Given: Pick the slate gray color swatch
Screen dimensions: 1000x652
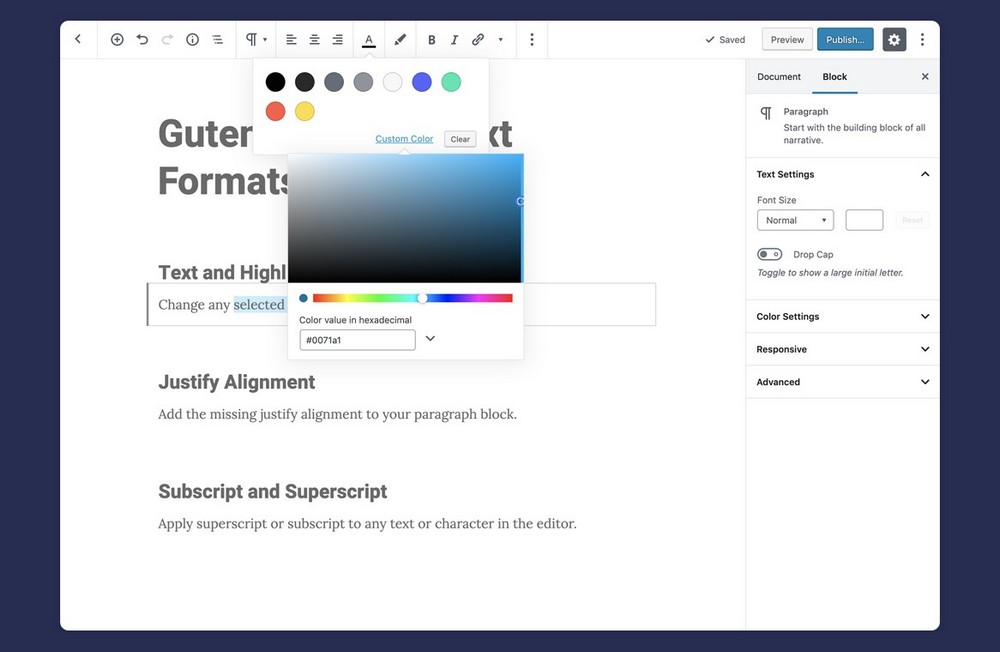Looking at the screenshot, I should [334, 82].
